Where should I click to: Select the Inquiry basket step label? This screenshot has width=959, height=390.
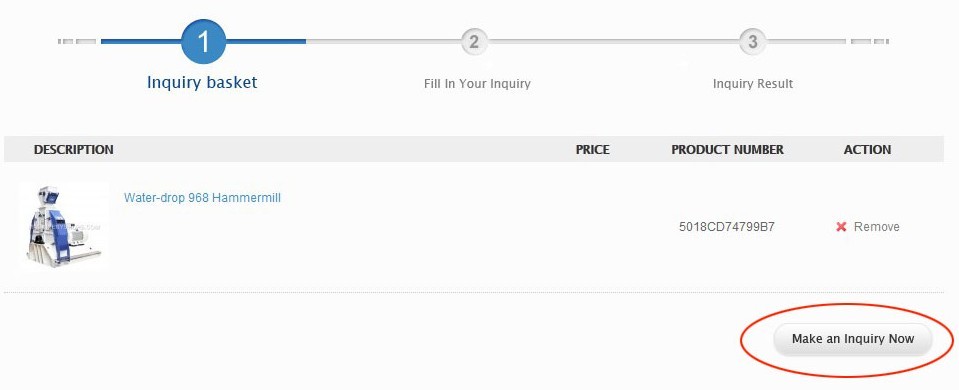202,83
